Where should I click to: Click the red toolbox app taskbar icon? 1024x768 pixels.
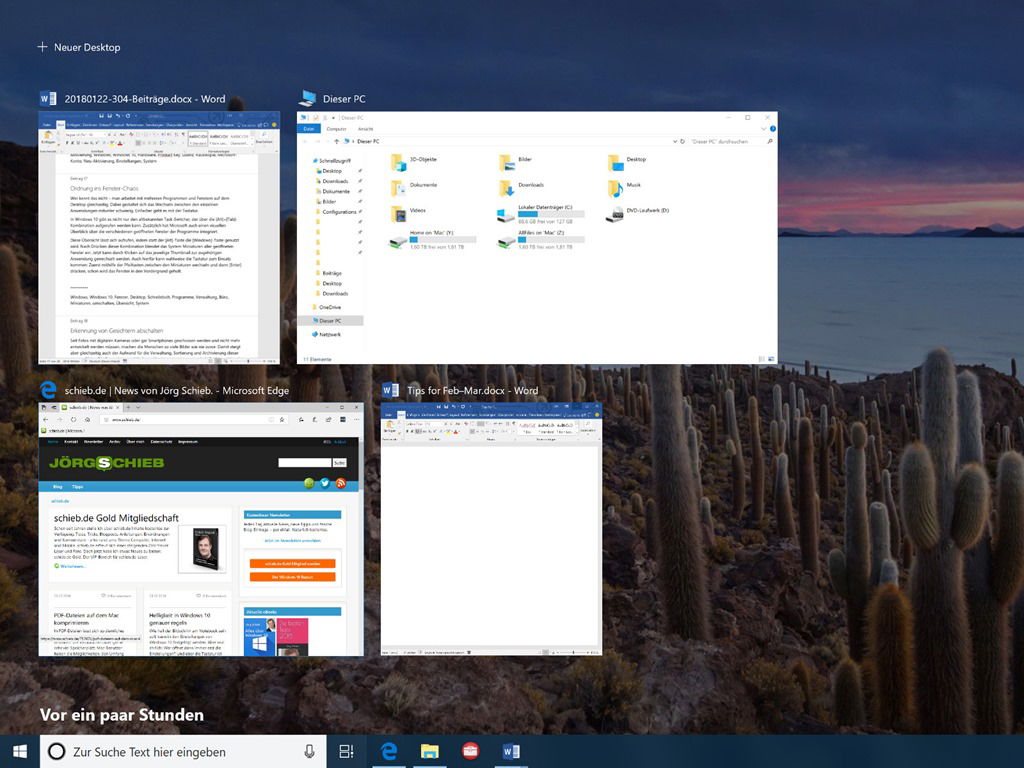470,752
